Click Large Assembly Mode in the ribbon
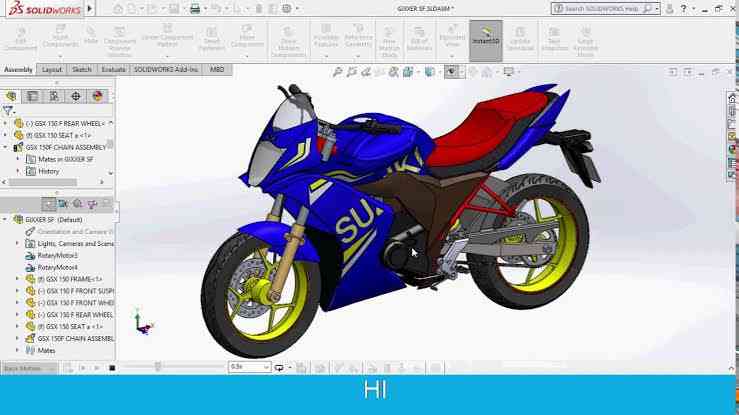This screenshot has width=739, height=415. pos(585,41)
